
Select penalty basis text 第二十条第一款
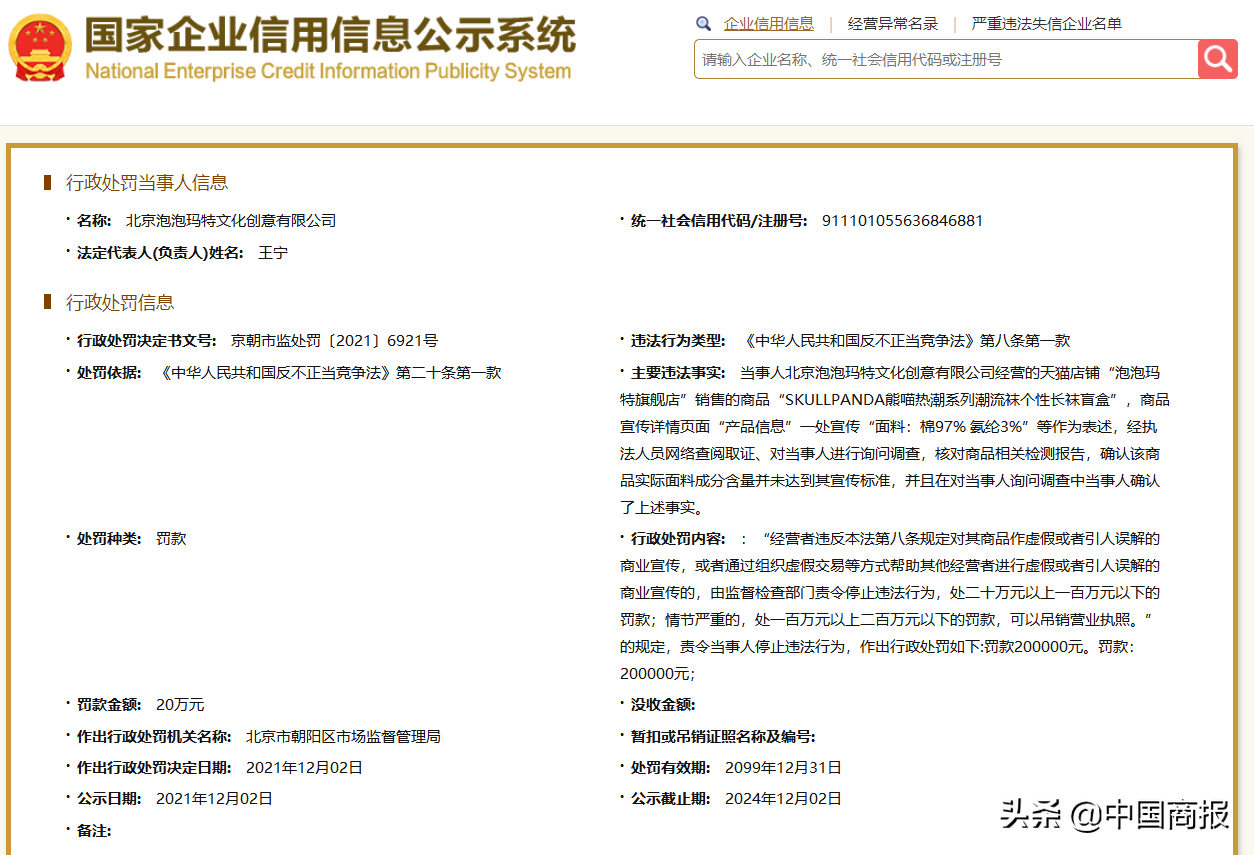coord(449,373)
